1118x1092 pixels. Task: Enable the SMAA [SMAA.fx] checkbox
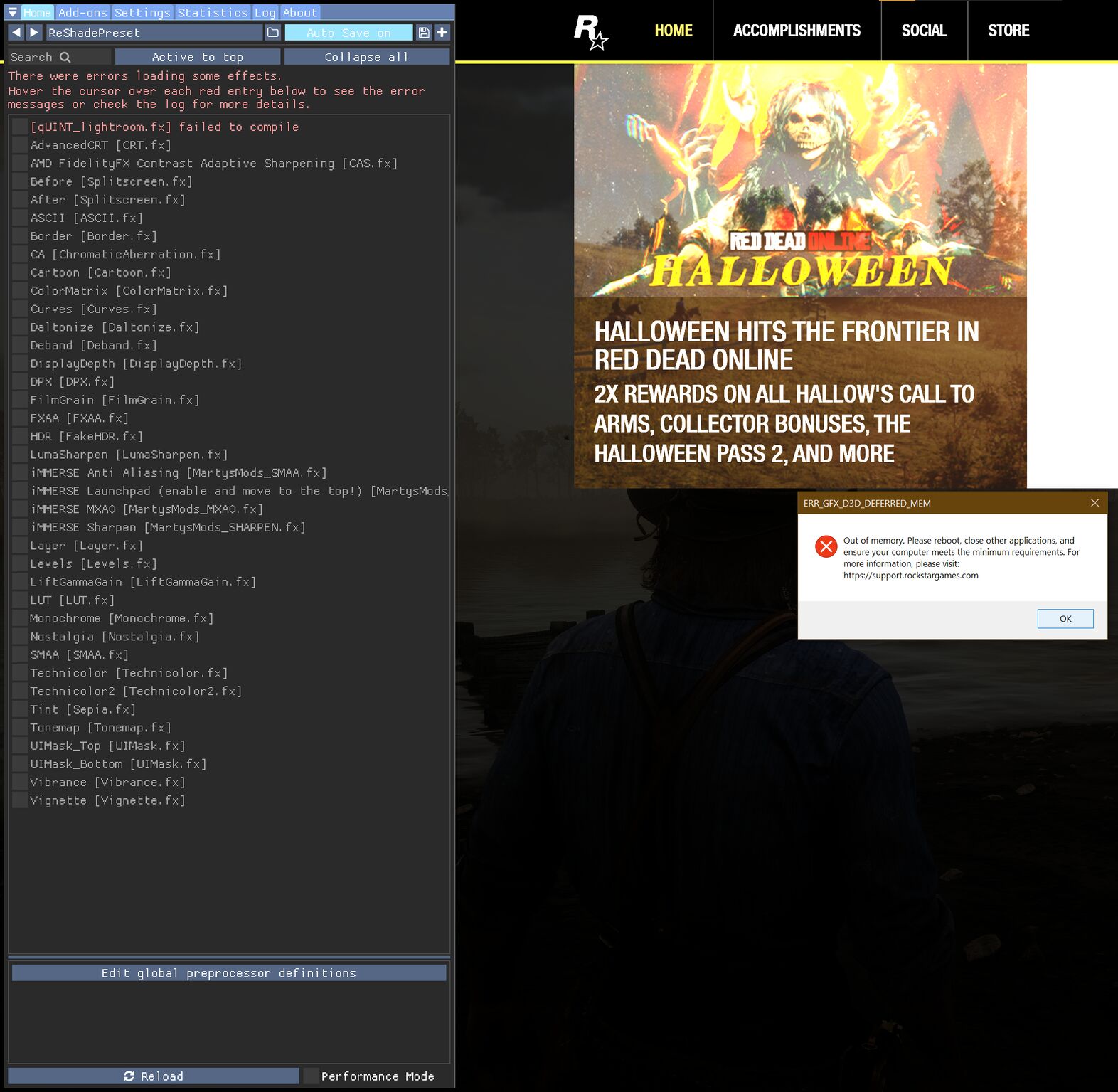20,654
